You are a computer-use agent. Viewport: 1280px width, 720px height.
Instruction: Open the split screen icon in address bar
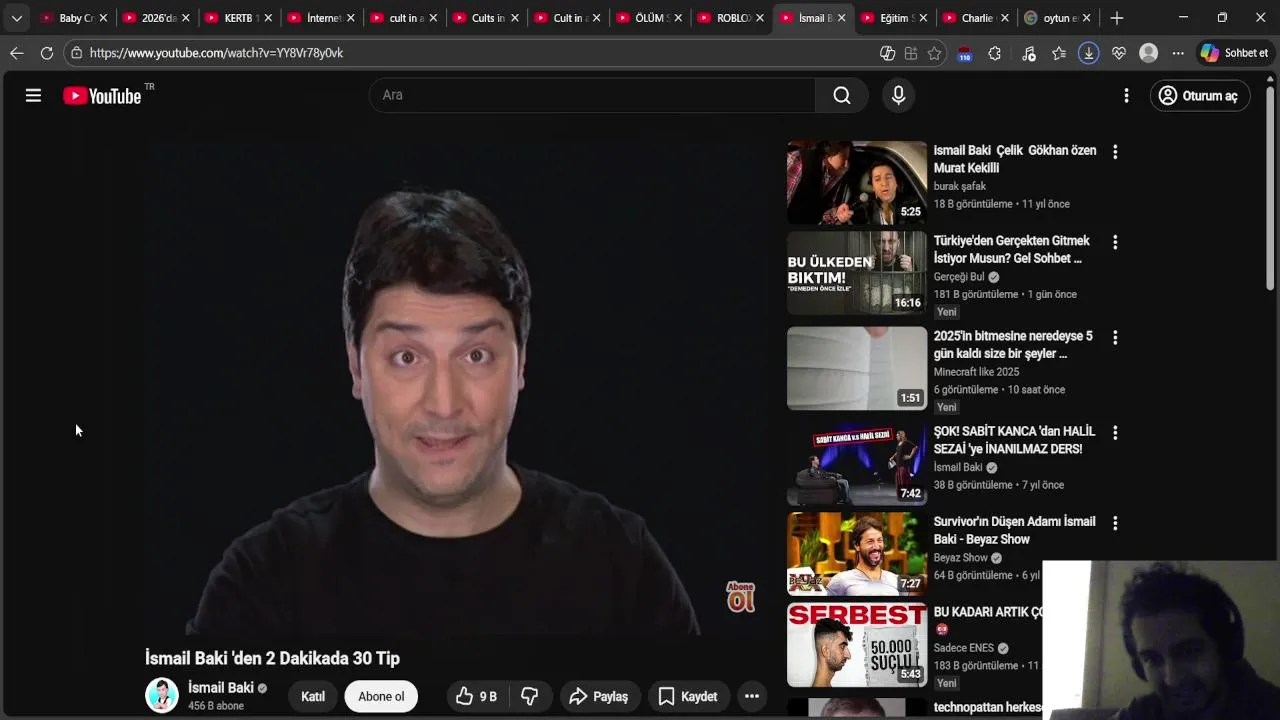coord(911,53)
